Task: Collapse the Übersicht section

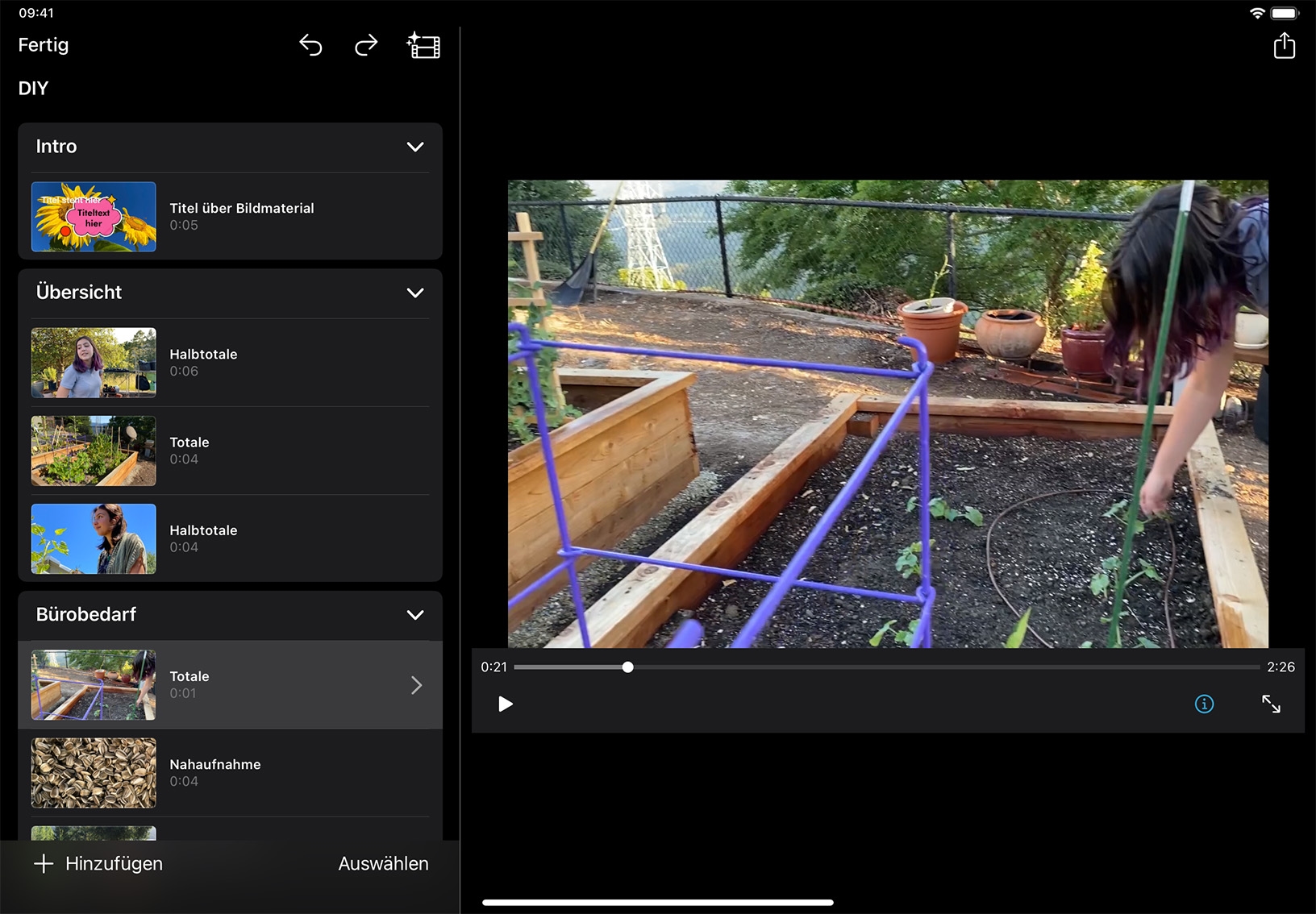Action: coord(415,293)
